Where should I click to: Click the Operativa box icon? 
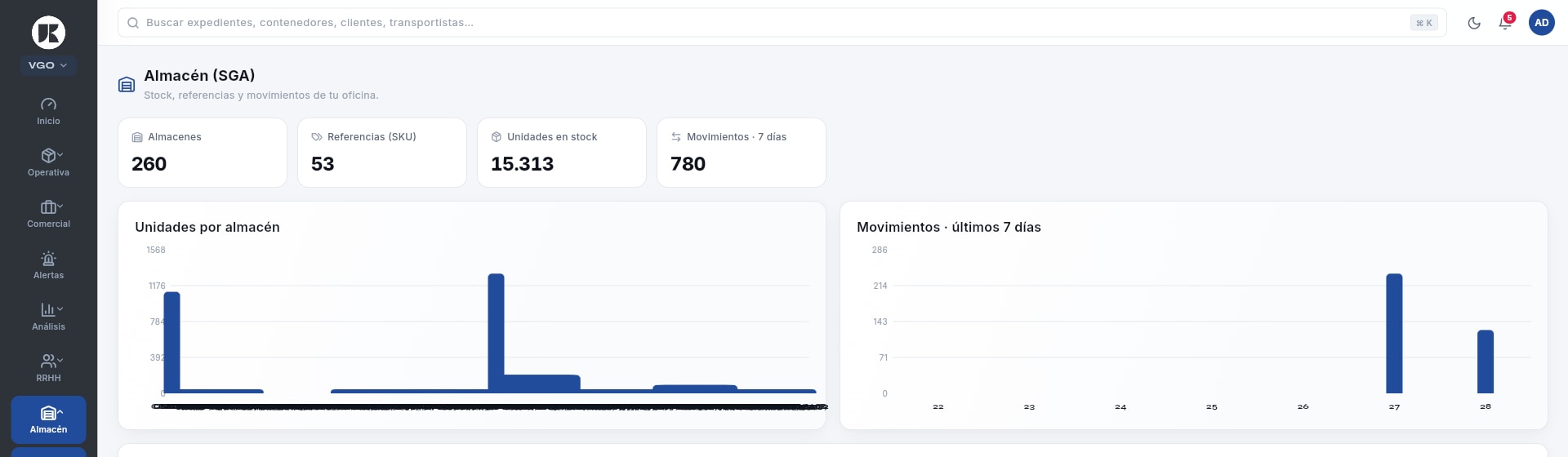click(x=48, y=155)
